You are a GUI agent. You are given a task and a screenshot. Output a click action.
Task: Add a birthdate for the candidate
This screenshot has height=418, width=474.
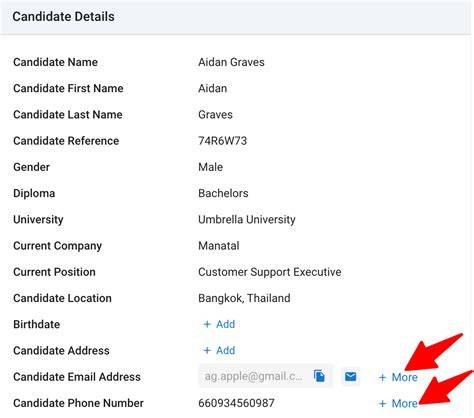(x=219, y=324)
